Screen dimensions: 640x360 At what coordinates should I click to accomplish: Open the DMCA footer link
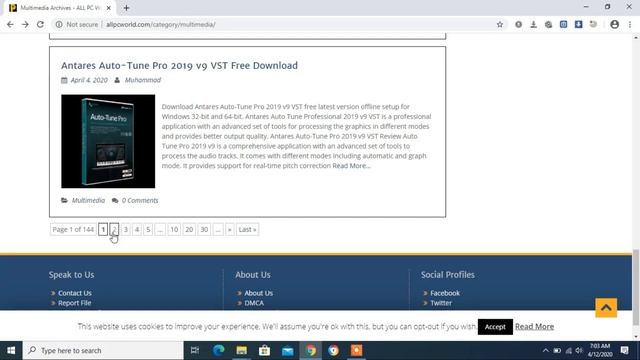[254, 303]
